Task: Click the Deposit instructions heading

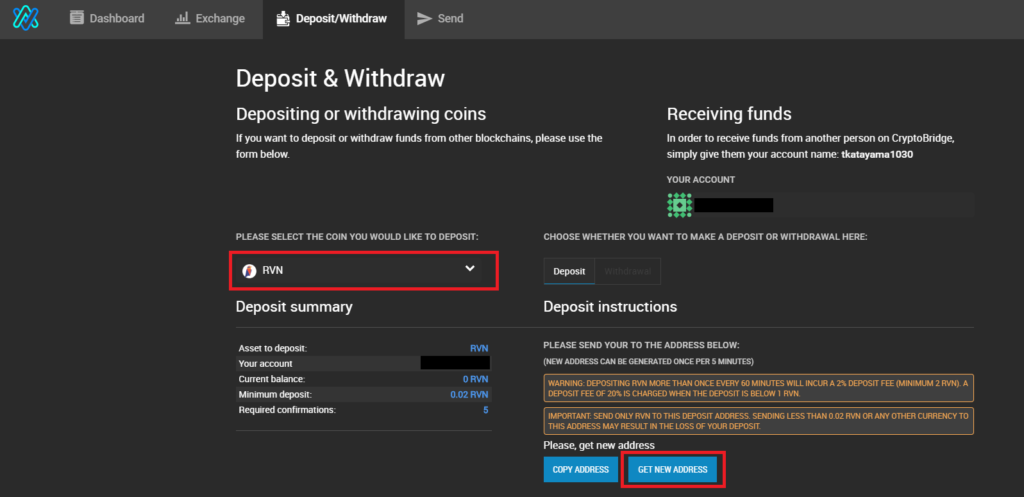Action: [610, 306]
